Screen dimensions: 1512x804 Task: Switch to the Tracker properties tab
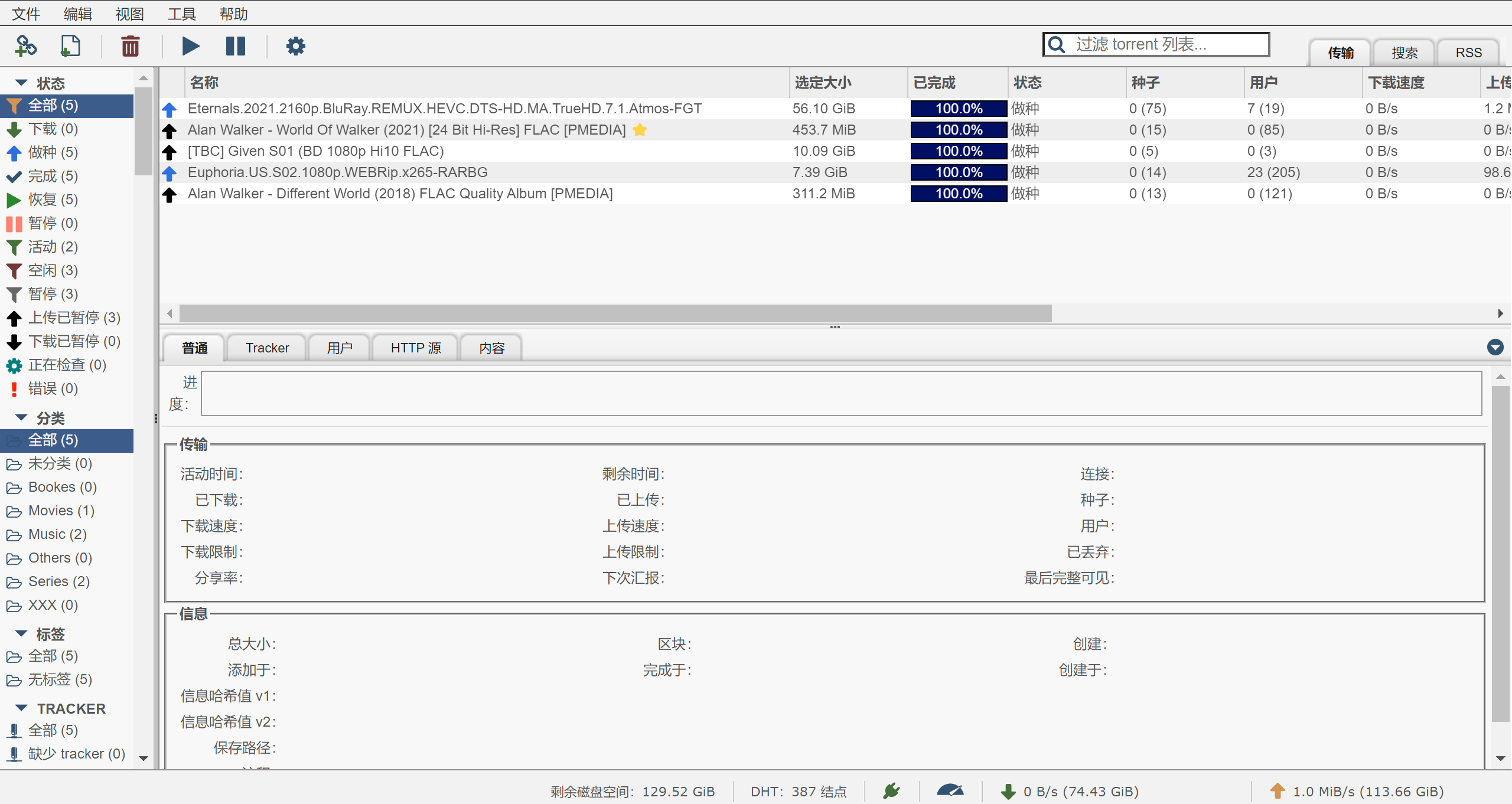(267, 348)
